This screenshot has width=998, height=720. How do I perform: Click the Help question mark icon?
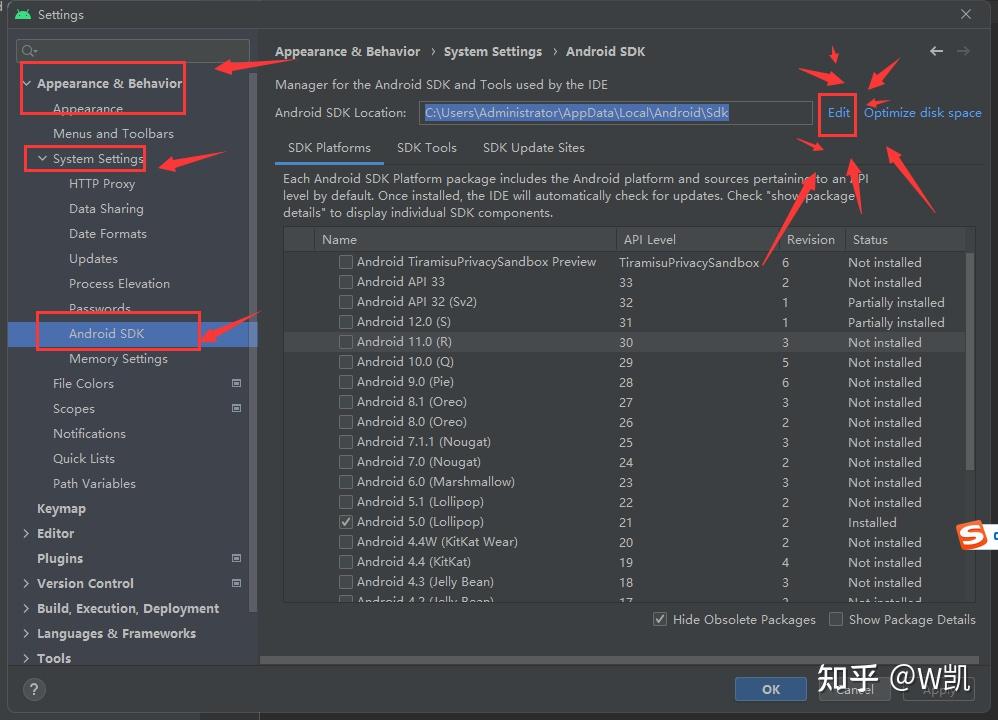34,689
